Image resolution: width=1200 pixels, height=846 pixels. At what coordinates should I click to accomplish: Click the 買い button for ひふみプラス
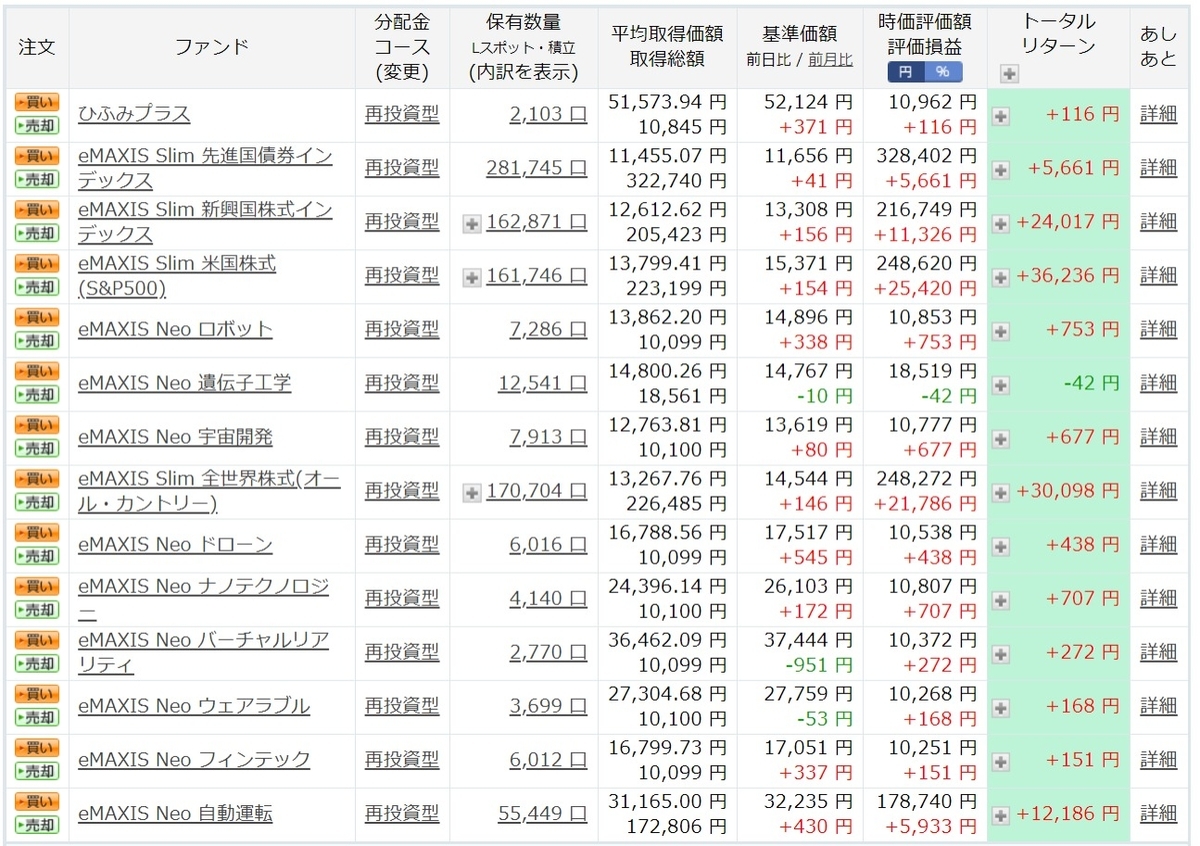[x=37, y=103]
